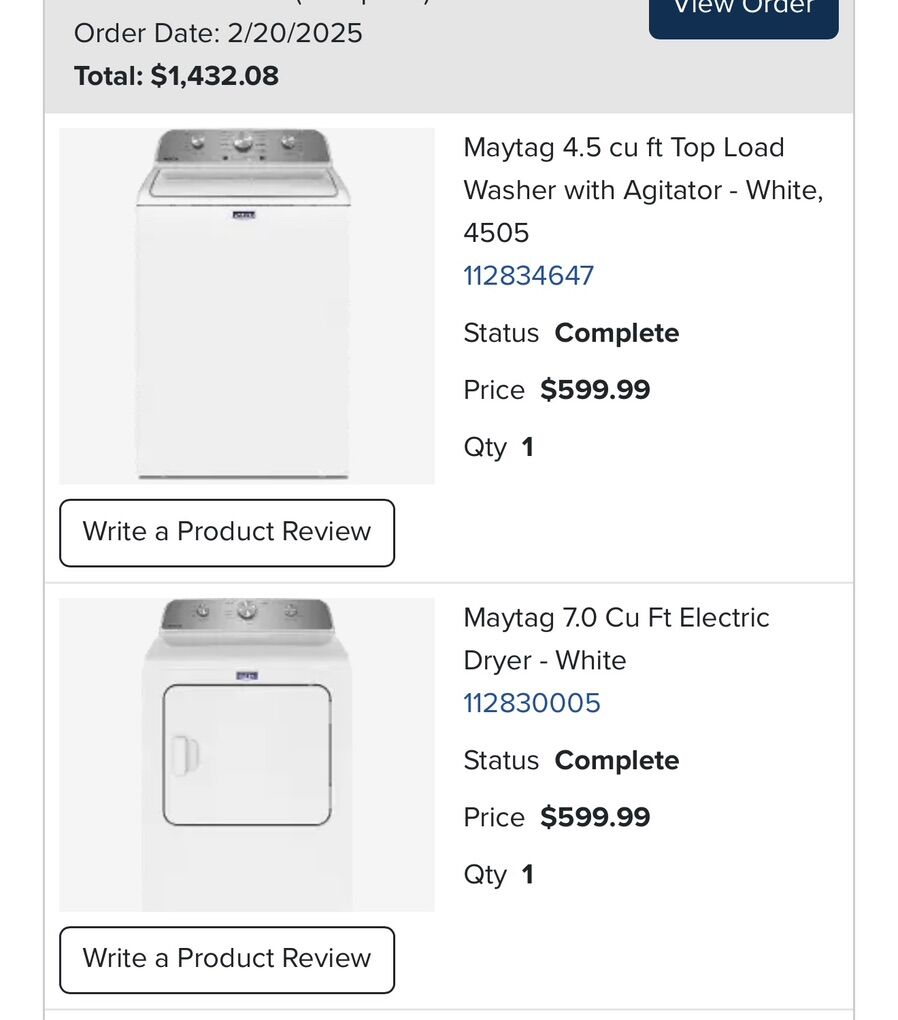The width and height of the screenshot is (898, 1020).
Task: Click the order Total $1,432.08 text
Action: pyautogui.click(x=176, y=76)
